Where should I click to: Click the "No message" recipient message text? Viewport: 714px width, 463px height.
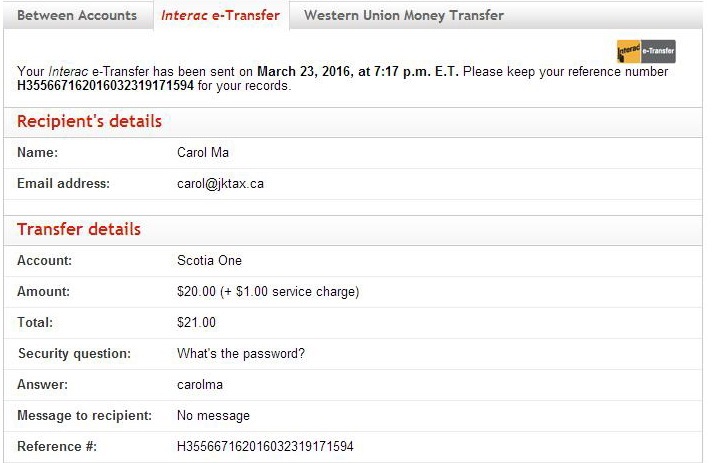point(213,415)
